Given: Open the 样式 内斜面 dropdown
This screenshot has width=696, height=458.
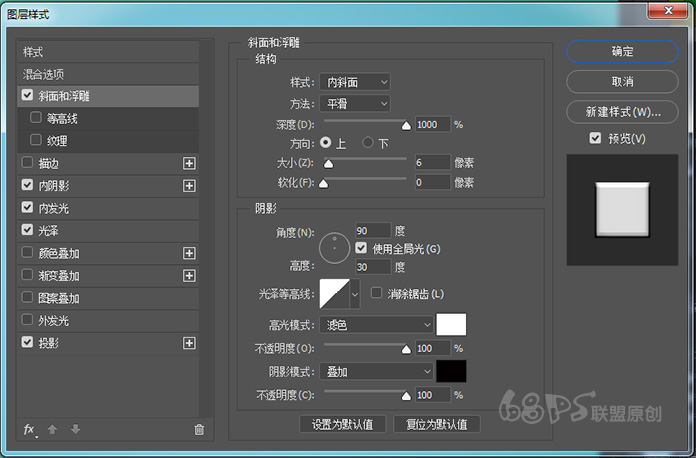Looking at the screenshot, I should [x=355, y=82].
